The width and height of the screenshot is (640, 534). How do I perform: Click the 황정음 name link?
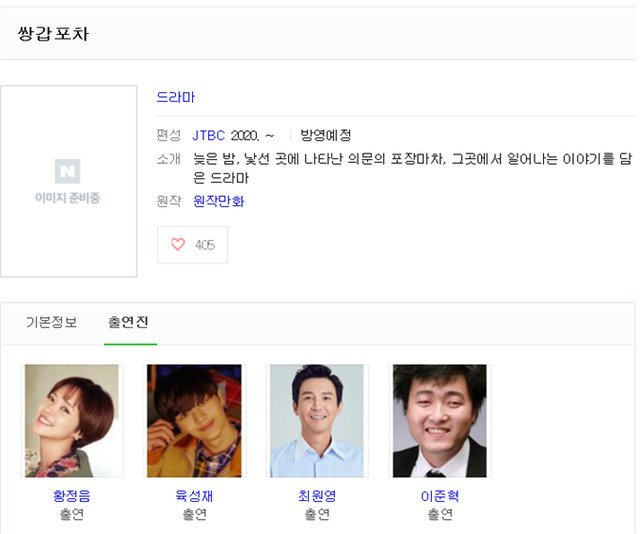coord(72,496)
